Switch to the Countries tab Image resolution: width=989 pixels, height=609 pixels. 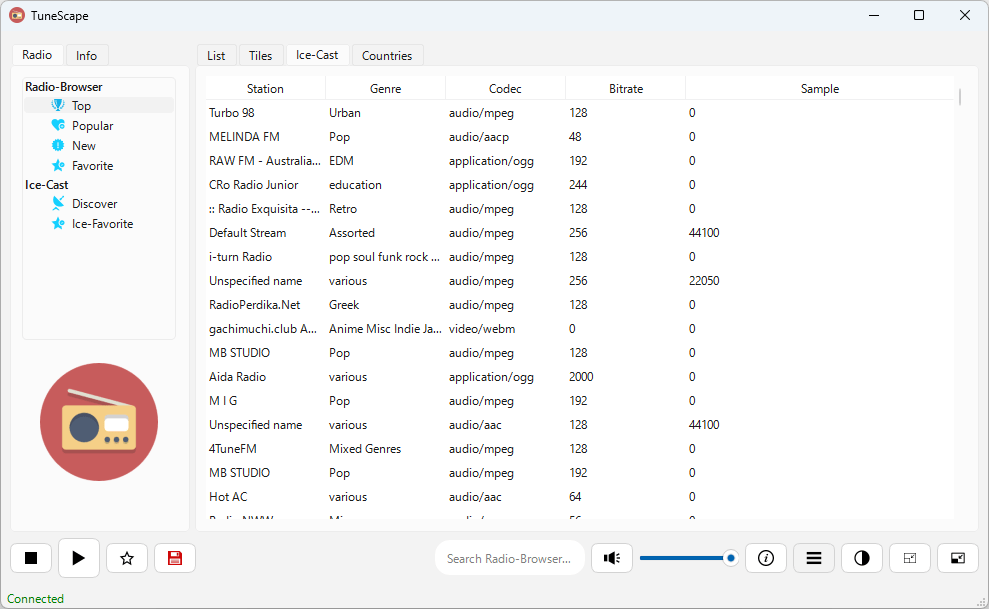[387, 55]
